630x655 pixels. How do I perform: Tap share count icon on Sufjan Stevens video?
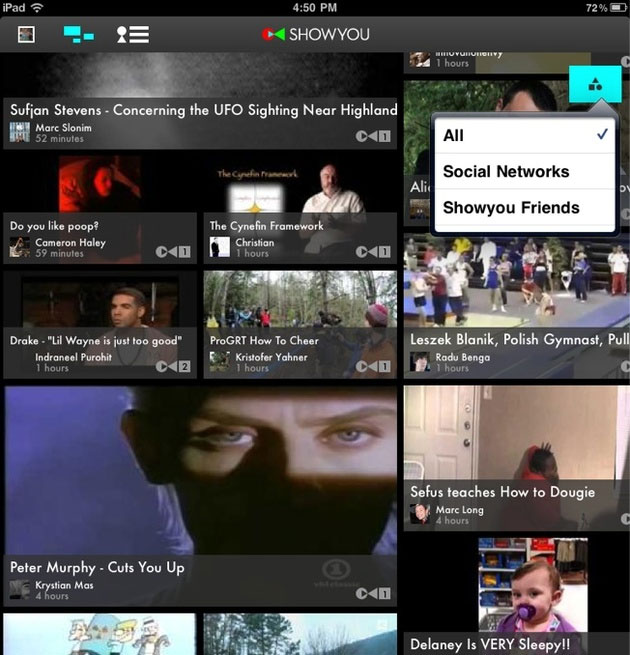click(373, 136)
